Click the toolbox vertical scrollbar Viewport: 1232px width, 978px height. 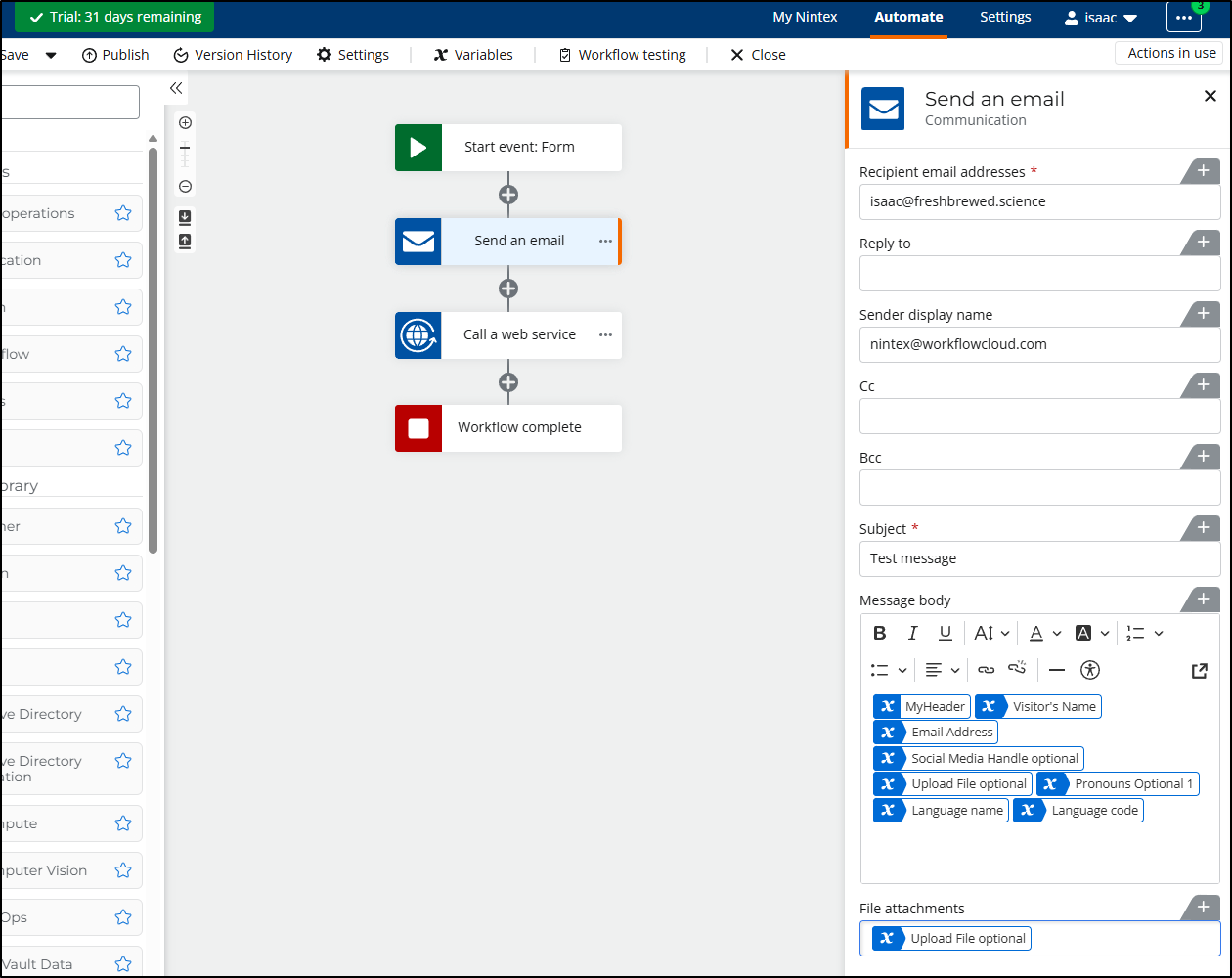[153, 349]
